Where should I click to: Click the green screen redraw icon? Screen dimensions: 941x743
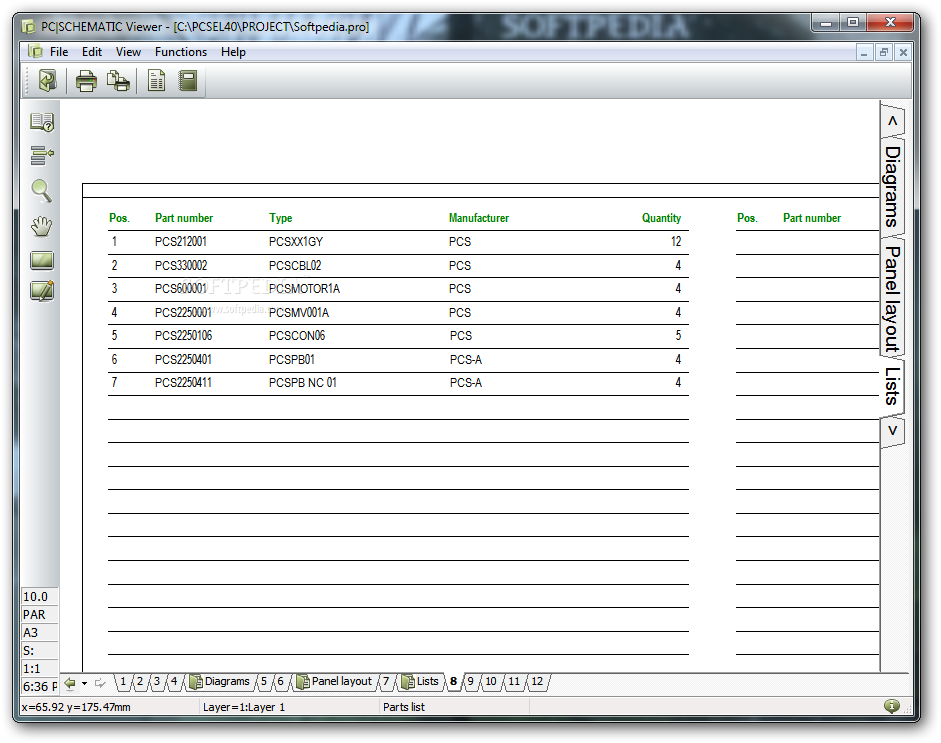[x=42, y=260]
